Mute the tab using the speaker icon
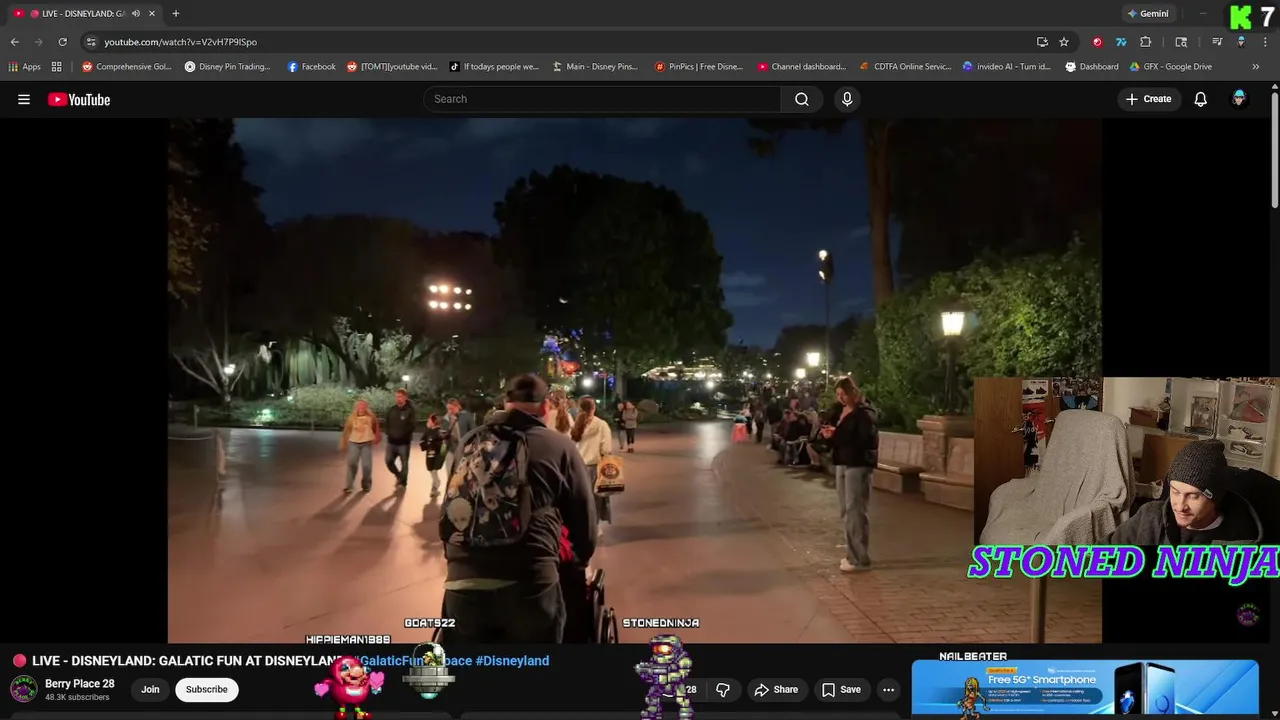This screenshot has height=720, width=1280. [136, 14]
